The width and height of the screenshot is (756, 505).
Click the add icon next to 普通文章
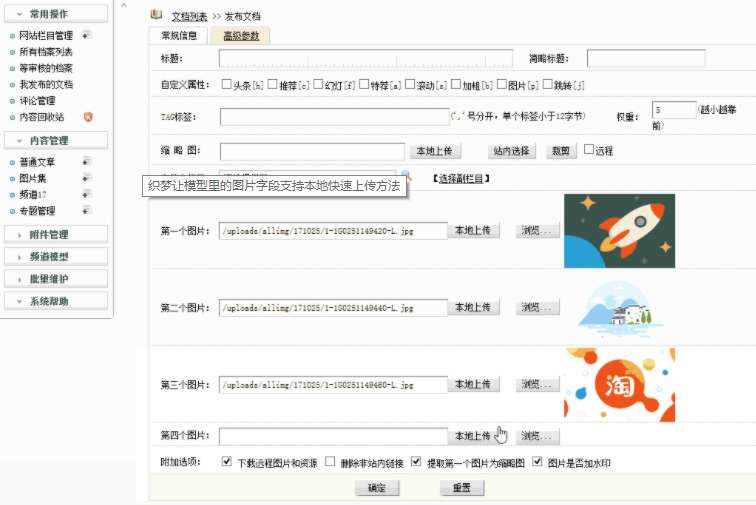point(86,161)
